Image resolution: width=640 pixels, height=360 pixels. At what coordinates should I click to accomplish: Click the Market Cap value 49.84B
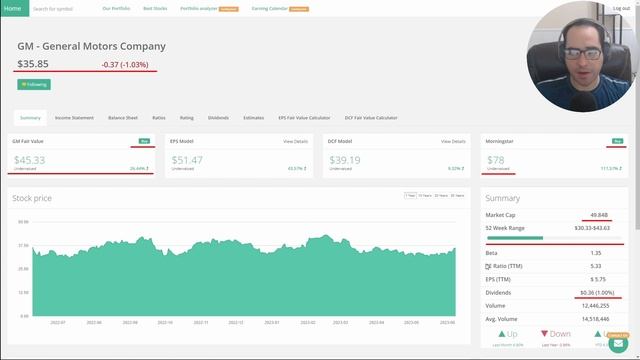[x=599, y=215]
